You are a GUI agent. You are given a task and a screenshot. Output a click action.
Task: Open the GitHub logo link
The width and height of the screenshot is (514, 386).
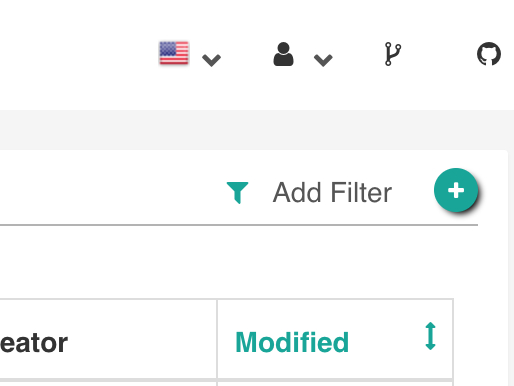point(489,54)
